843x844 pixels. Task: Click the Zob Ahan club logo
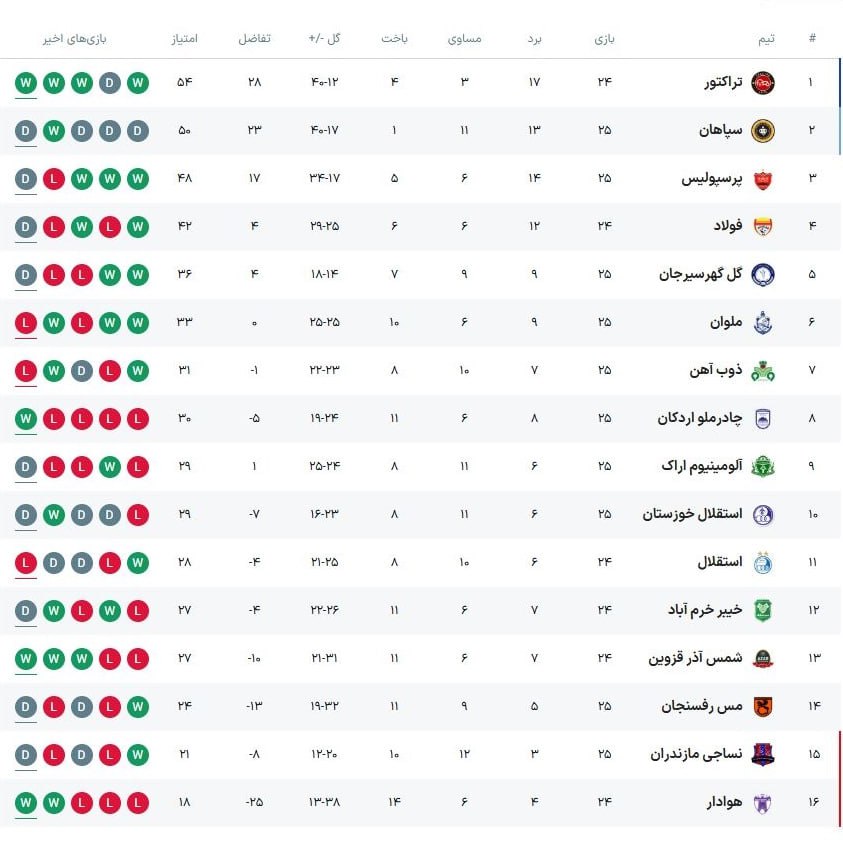[x=762, y=370]
